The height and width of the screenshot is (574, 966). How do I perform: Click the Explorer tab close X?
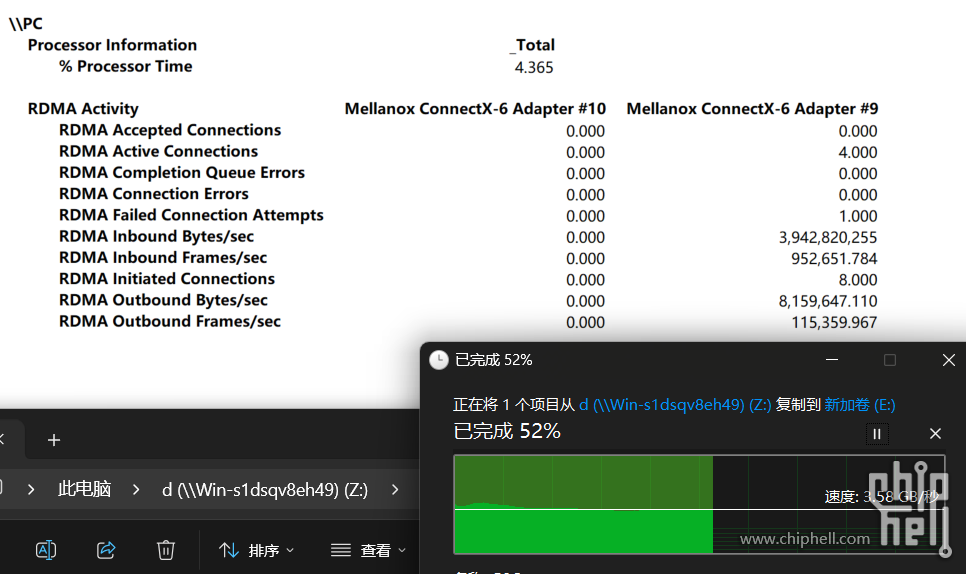point(2,439)
